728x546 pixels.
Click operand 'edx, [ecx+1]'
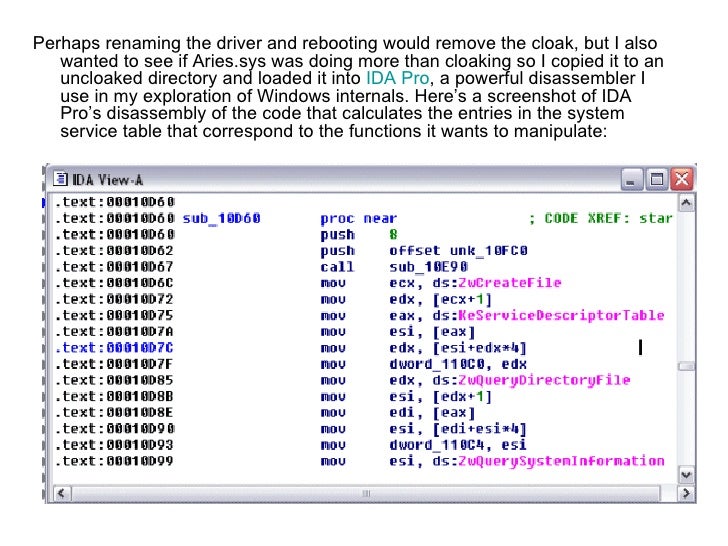pyautogui.click(x=441, y=299)
